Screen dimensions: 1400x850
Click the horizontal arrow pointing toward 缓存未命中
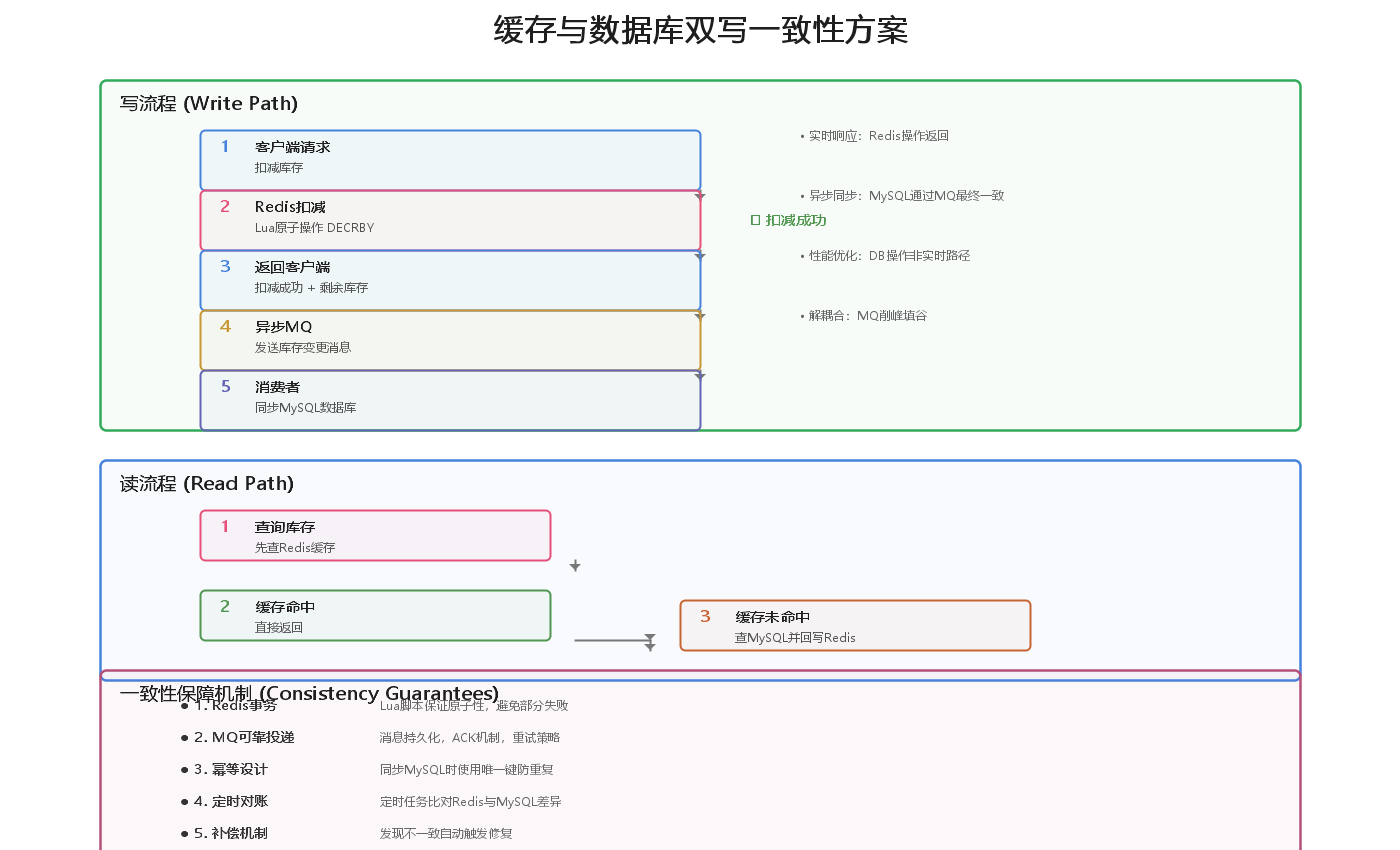pos(613,640)
